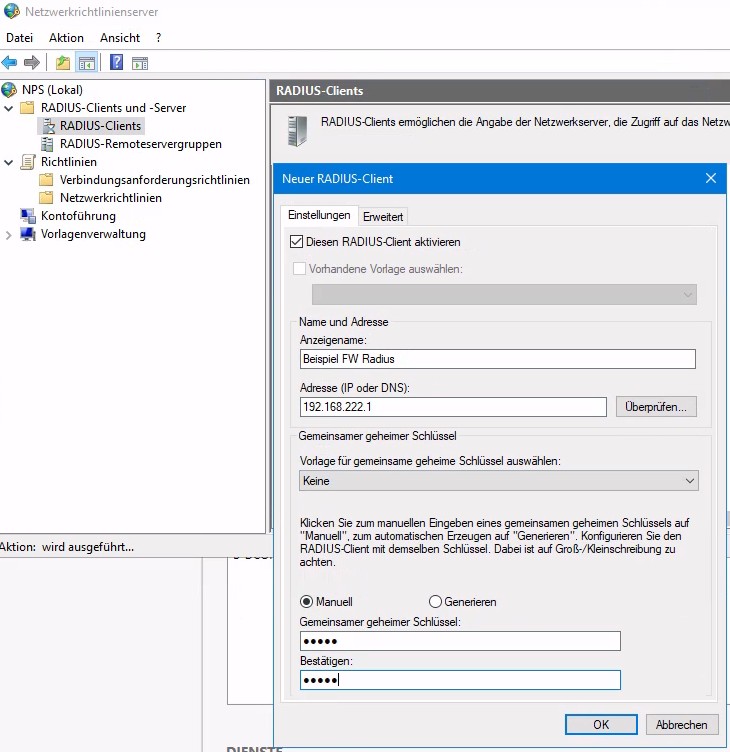The height and width of the screenshot is (752, 730).
Task: Close the Neuer RADIUS-Client dialog
Action: coord(711,178)
